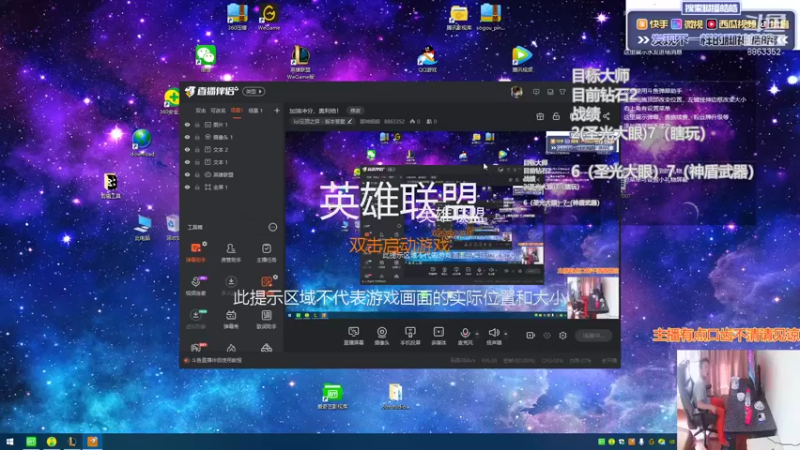Open the microphone-shaped toolbox tool

[196, 286]
